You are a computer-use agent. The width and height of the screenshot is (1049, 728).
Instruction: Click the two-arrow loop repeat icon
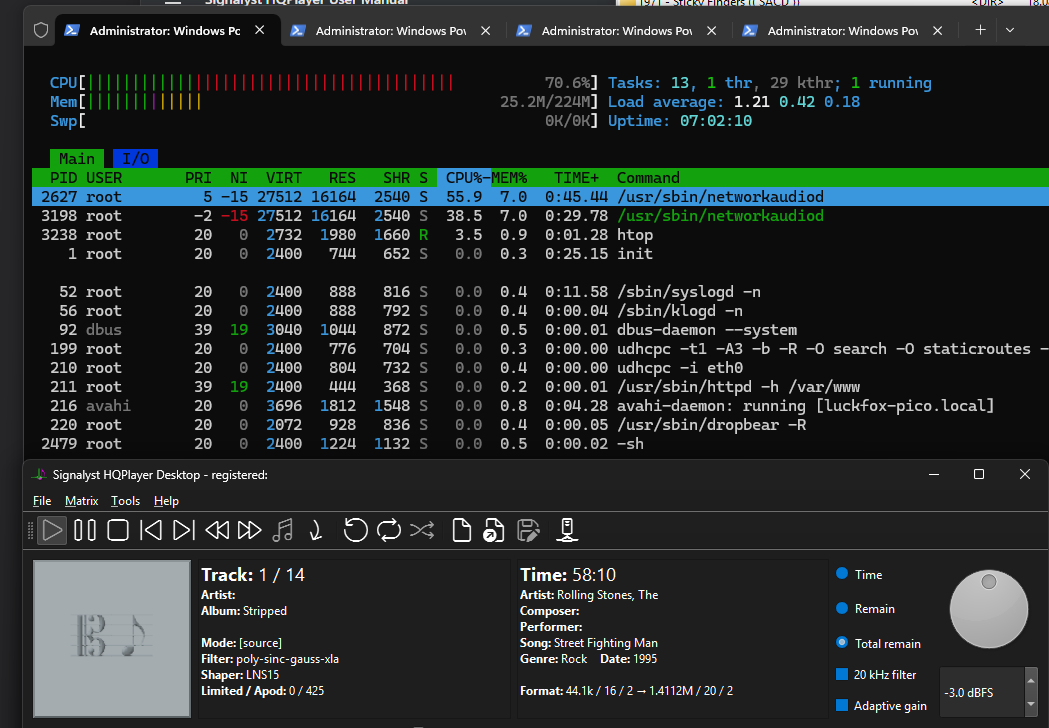(389, 531)
